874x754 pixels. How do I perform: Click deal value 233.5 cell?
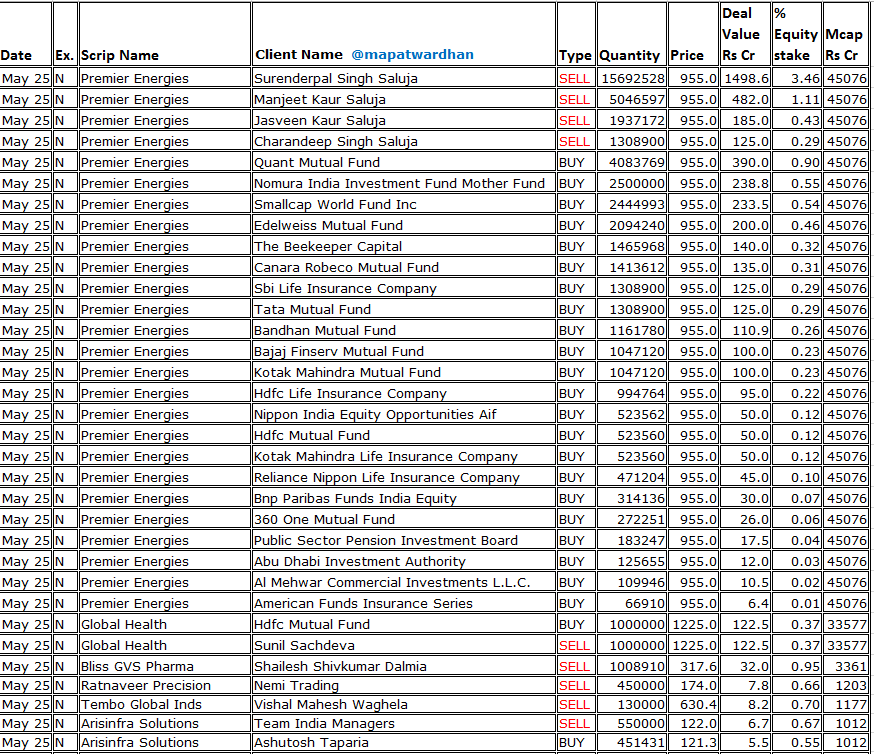coord(745,205)
